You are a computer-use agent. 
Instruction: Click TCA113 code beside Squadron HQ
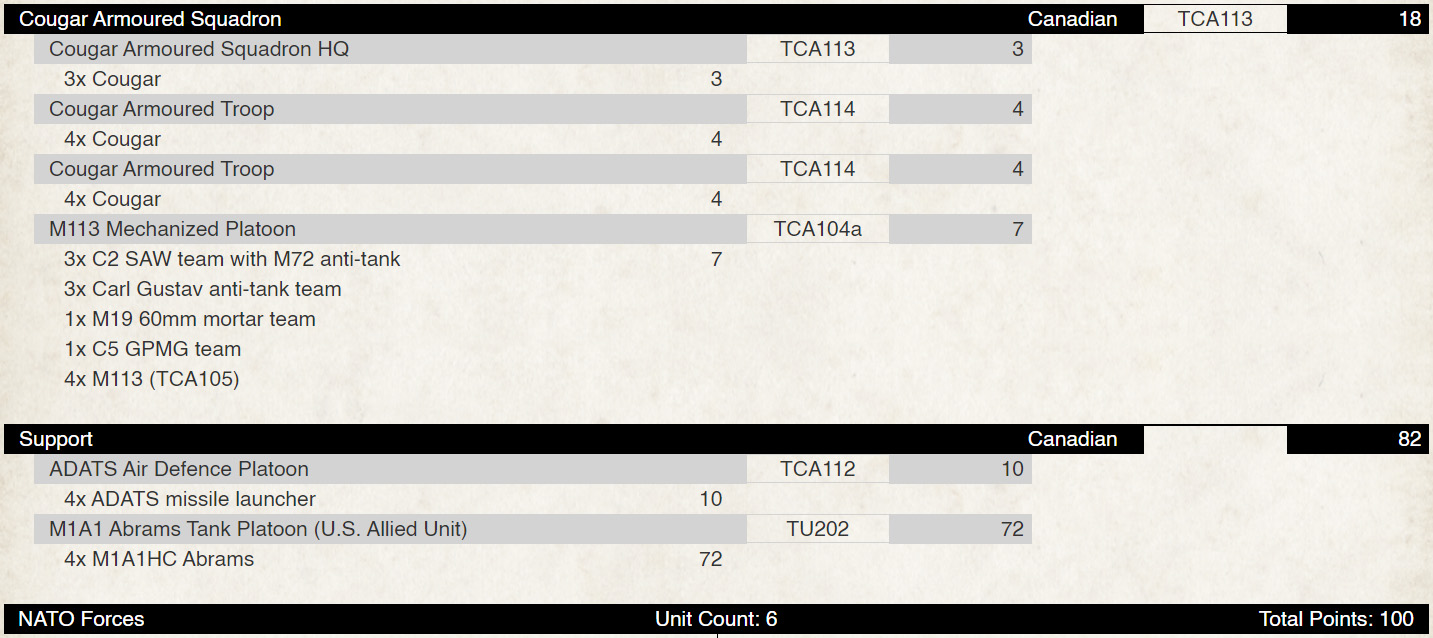818,49
